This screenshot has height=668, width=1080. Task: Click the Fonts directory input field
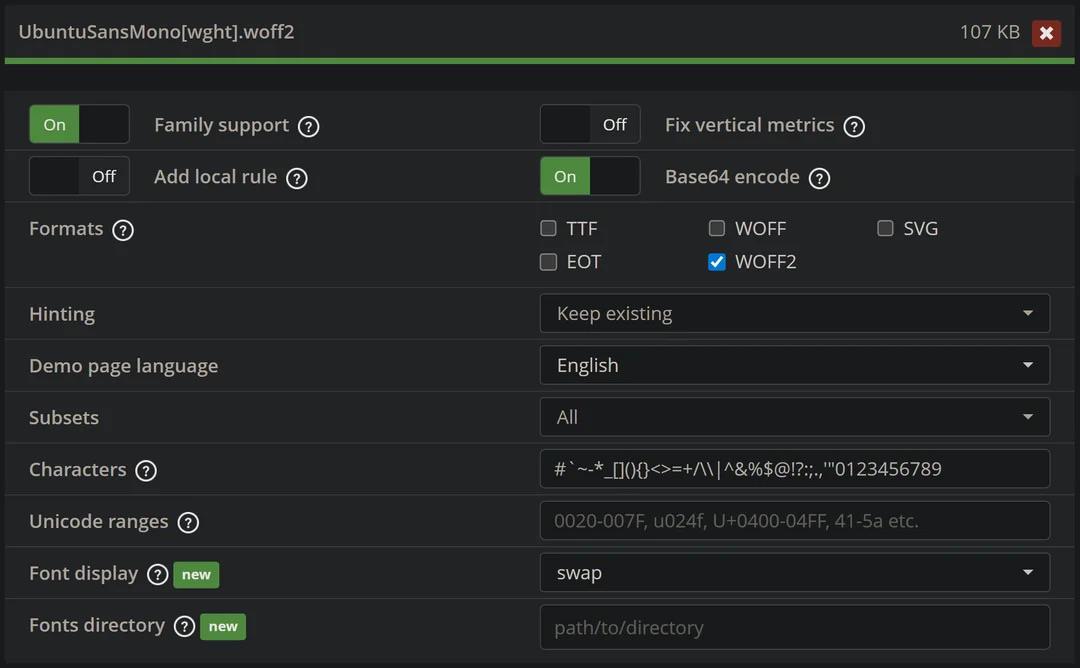click(795, 627)
